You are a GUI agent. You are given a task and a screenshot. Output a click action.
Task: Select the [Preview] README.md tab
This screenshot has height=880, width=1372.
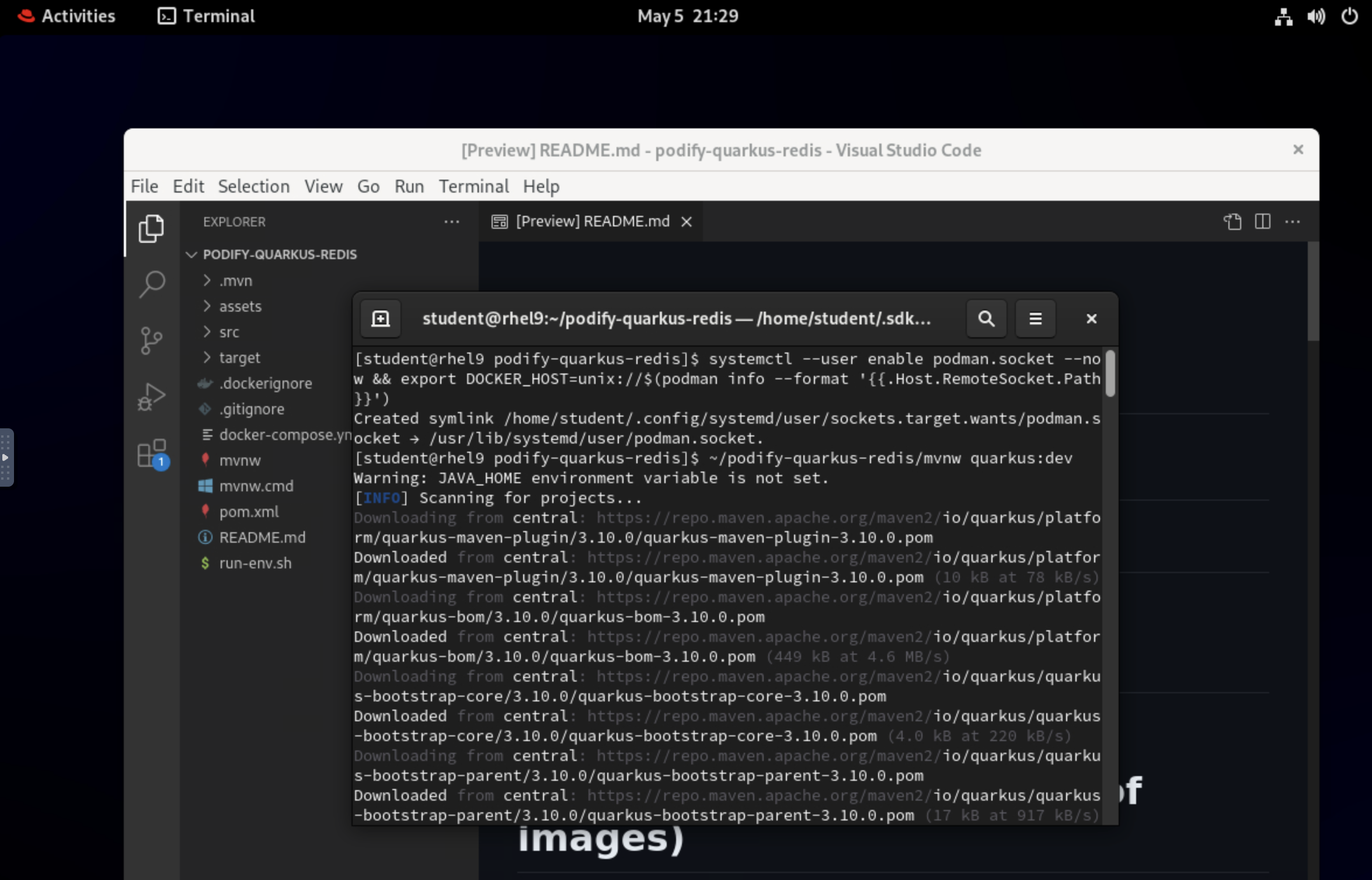(x=592, y=222)
